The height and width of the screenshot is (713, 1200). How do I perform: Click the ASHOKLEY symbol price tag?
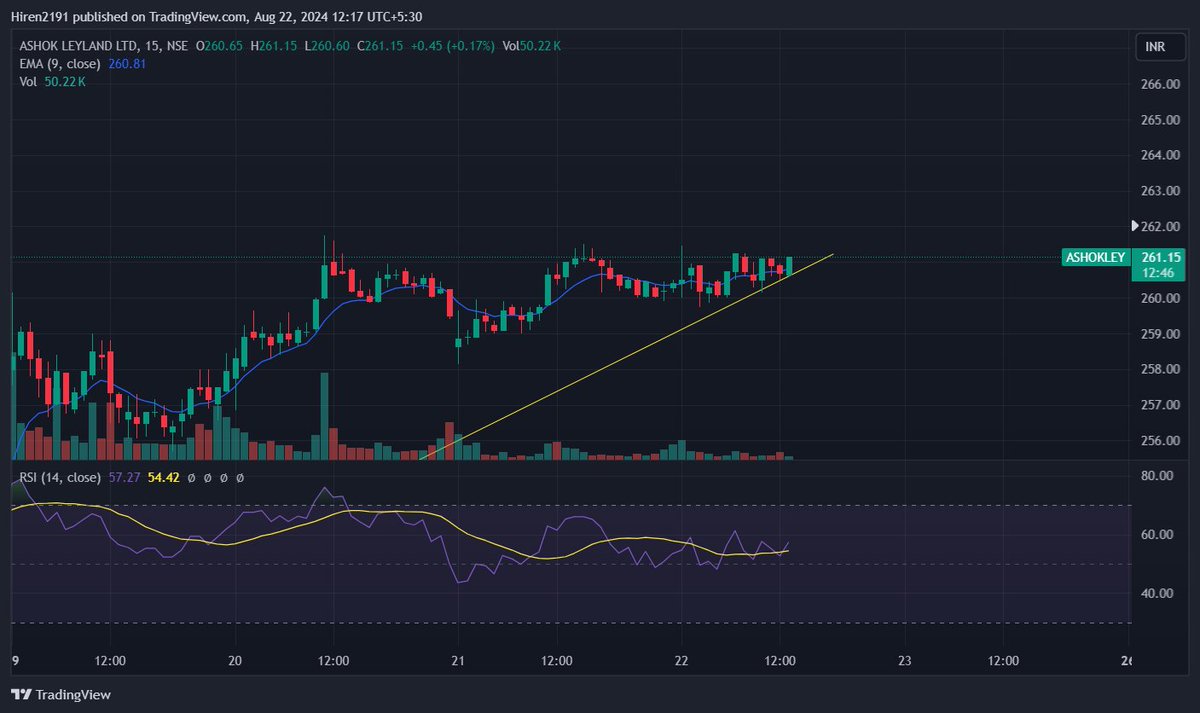(x=1095, y=257)
